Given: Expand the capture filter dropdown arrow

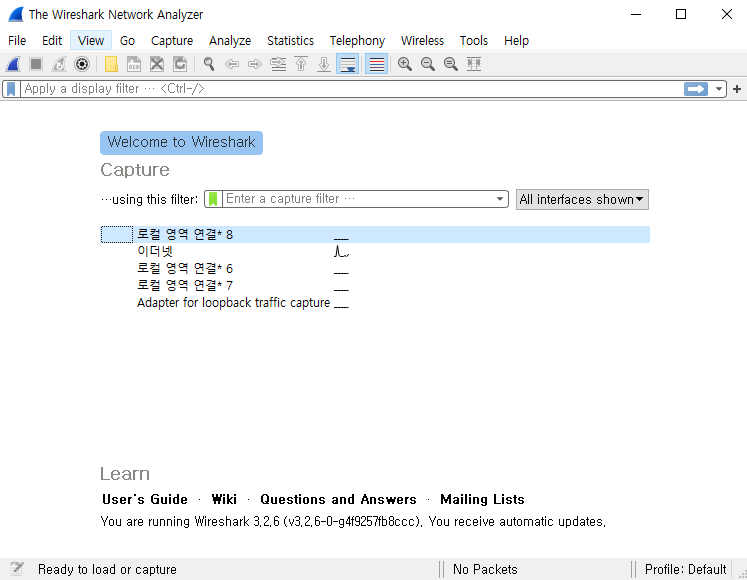Looking at the screenshot, I should 500,199.
